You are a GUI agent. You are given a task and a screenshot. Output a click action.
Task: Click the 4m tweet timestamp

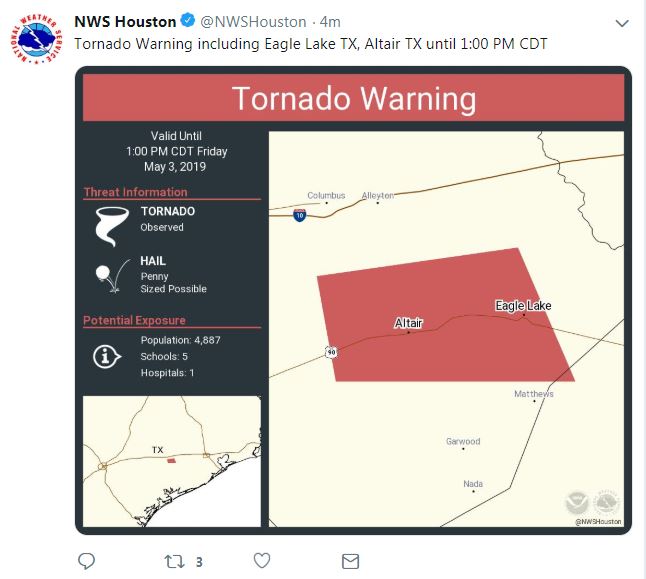pyautogui.click(x=330, y=21)
